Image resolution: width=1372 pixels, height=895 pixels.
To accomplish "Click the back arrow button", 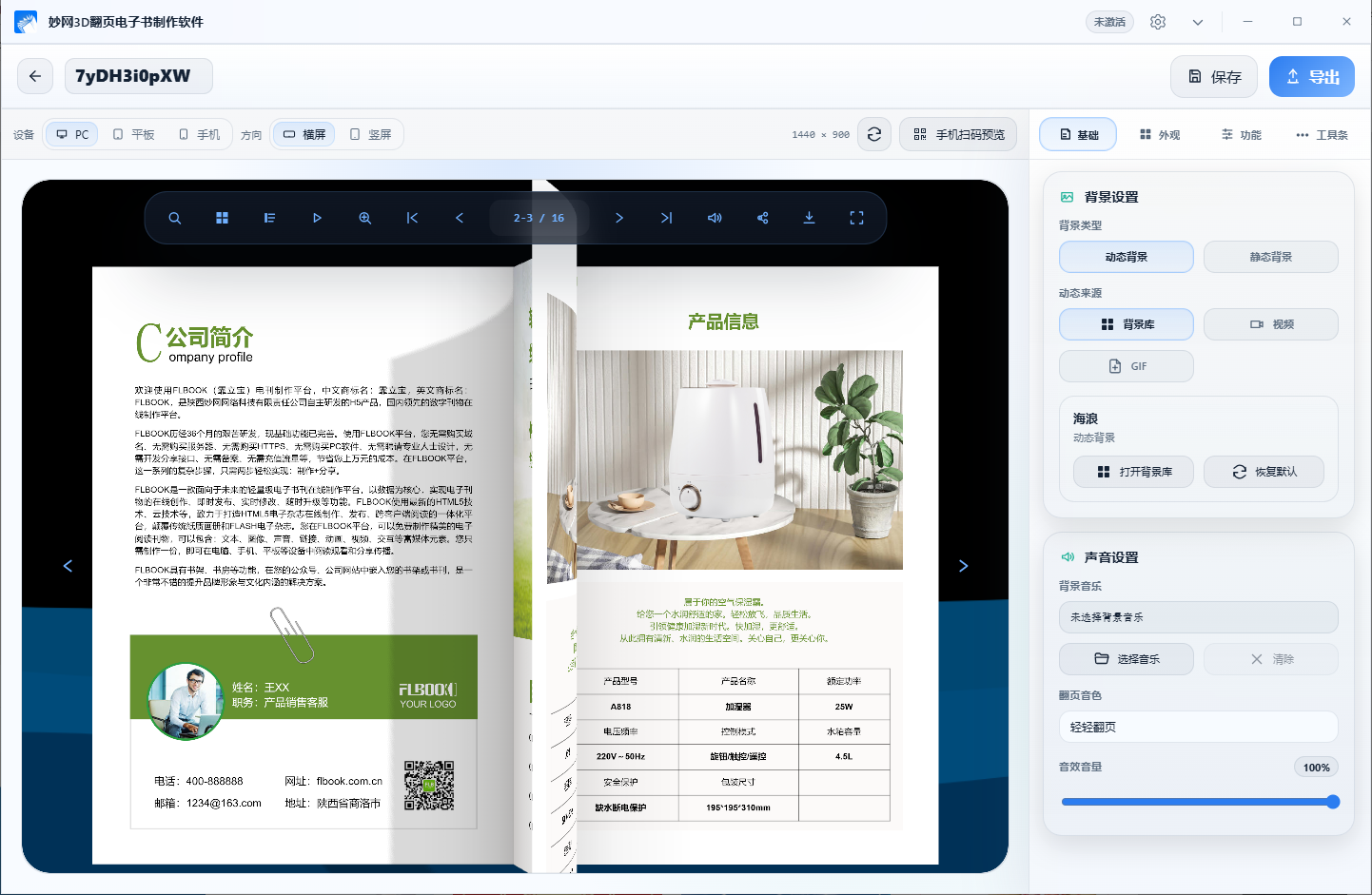I will coord(35,76).
